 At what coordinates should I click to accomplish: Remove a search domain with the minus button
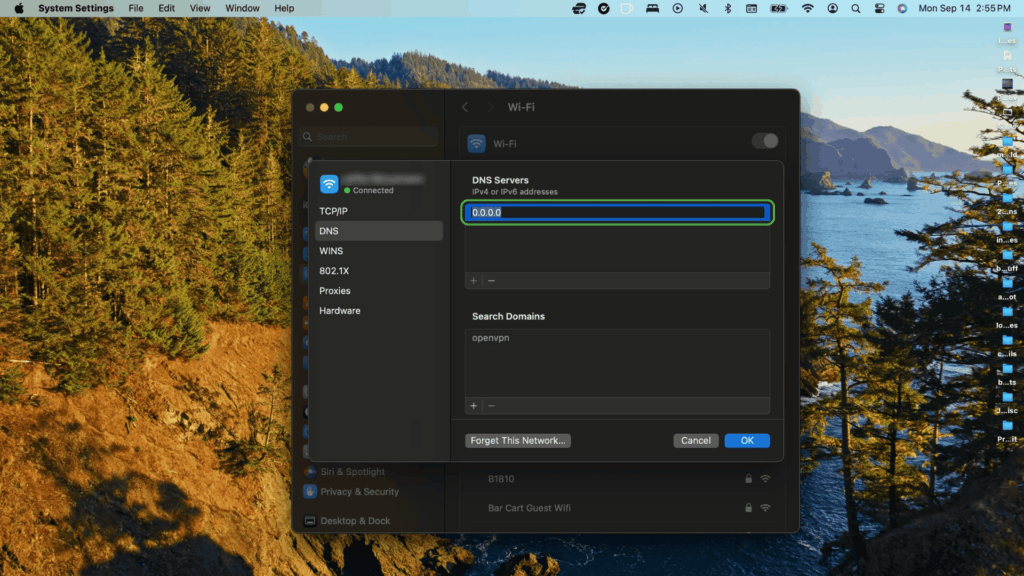pos(492,406)
